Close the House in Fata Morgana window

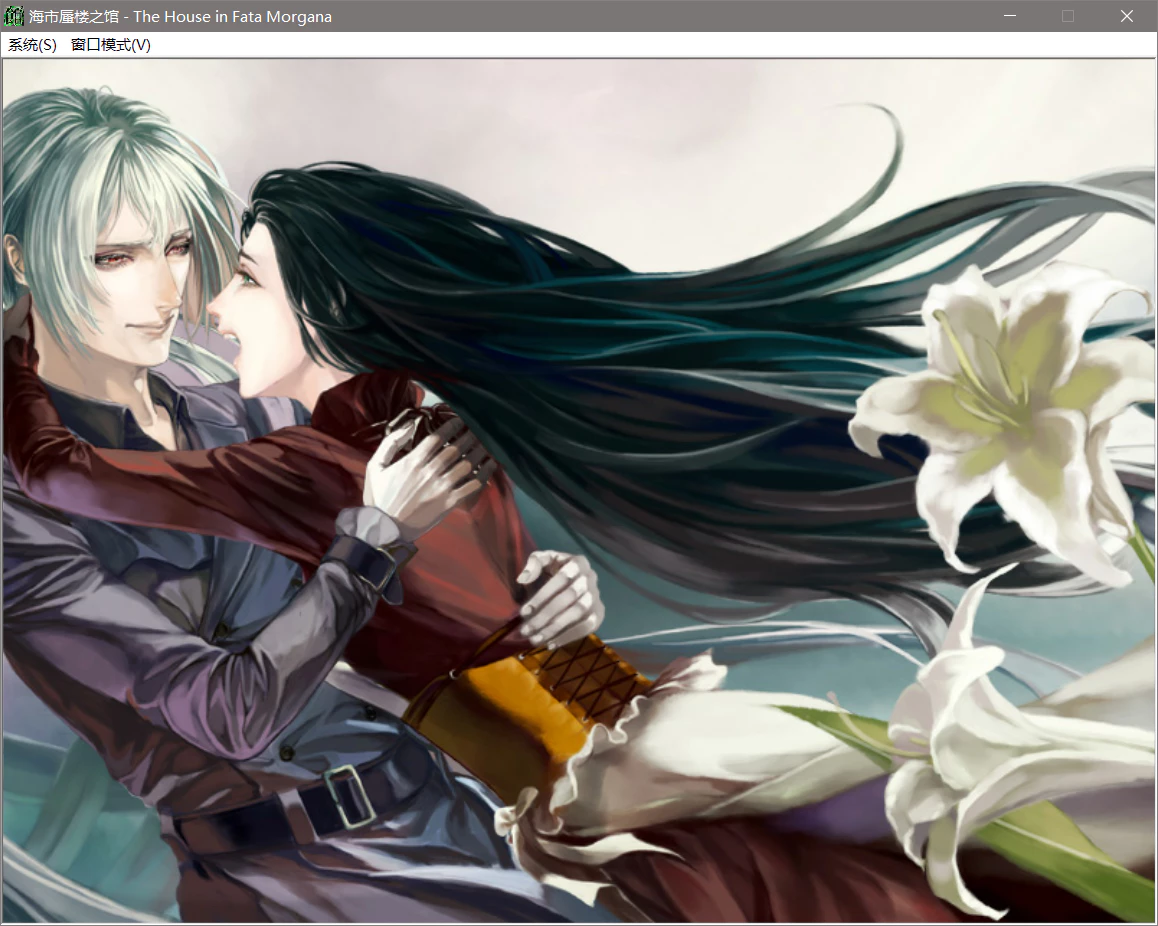(x=1126, y=16)
